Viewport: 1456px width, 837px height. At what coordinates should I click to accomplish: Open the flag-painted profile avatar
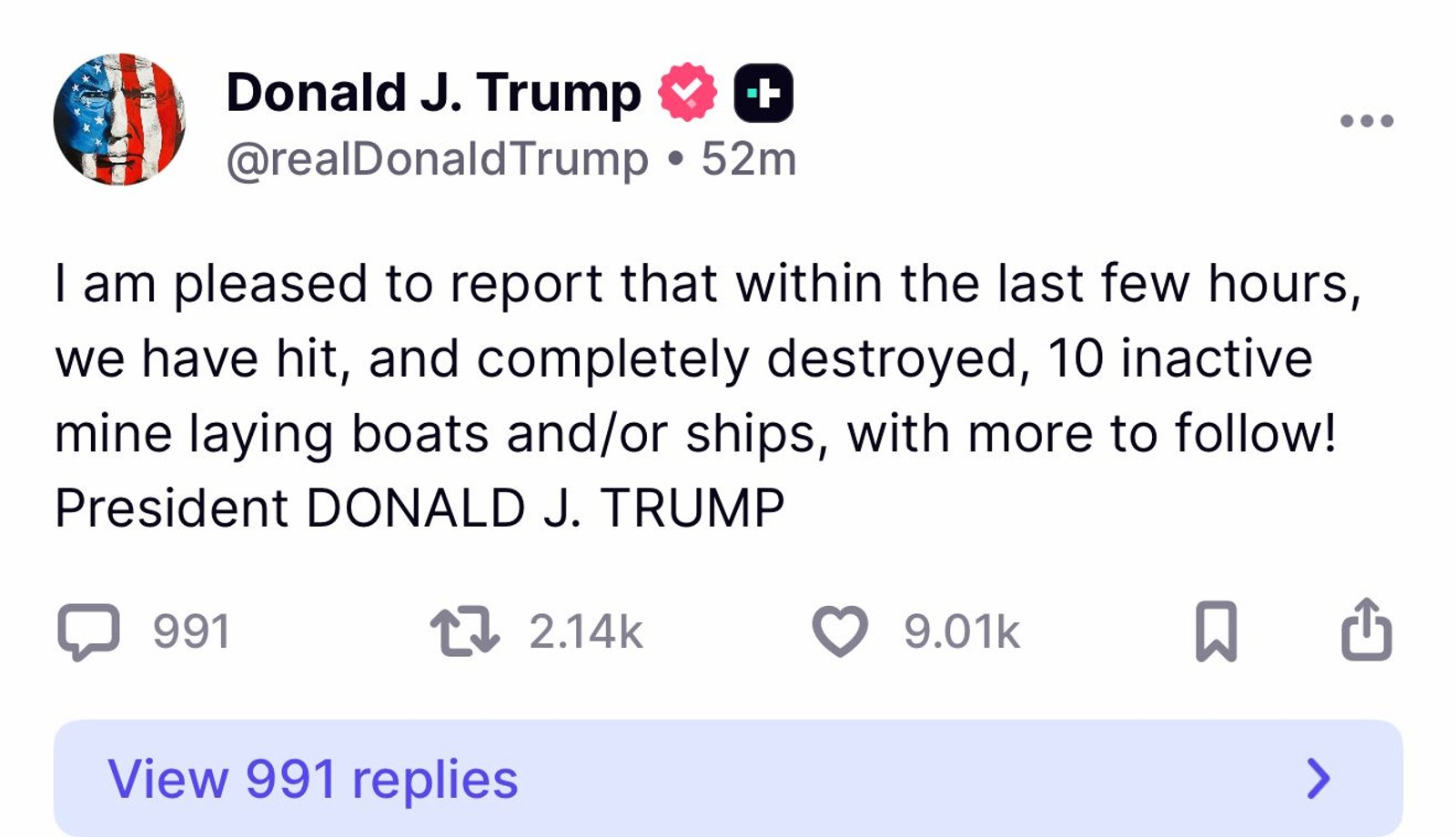pos(119,119)
